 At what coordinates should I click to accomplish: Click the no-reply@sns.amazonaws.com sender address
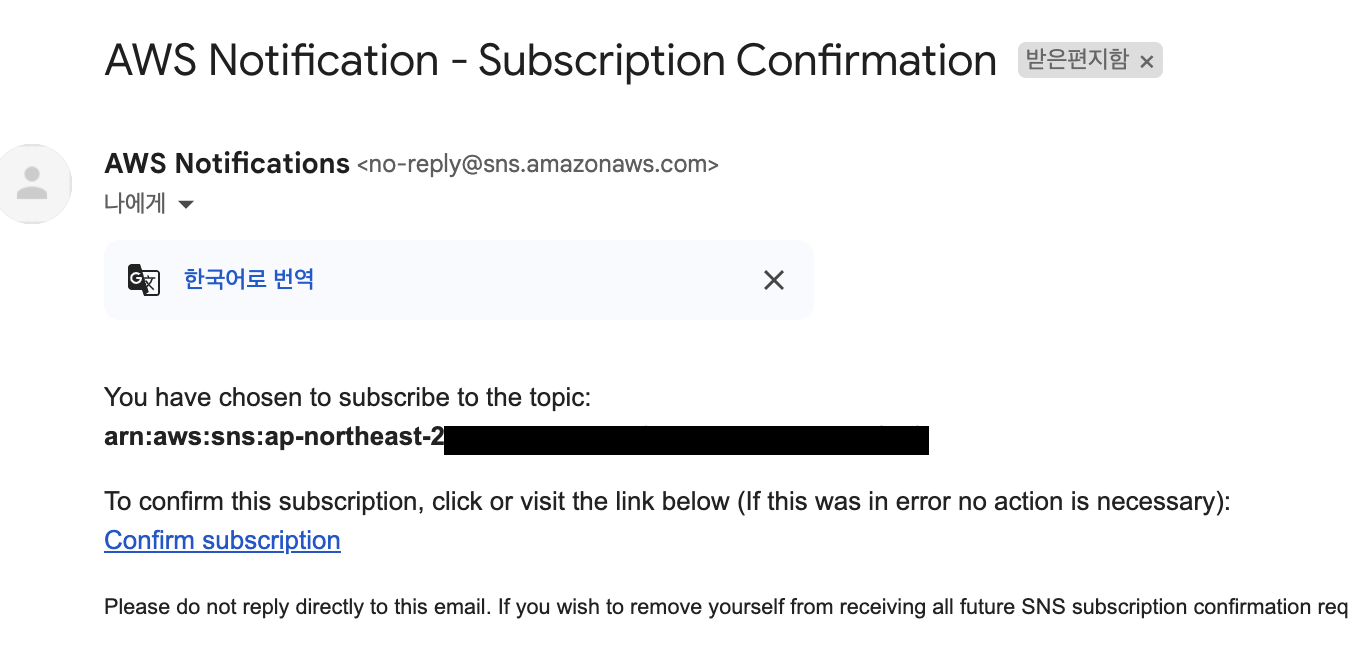coord(538,164)
